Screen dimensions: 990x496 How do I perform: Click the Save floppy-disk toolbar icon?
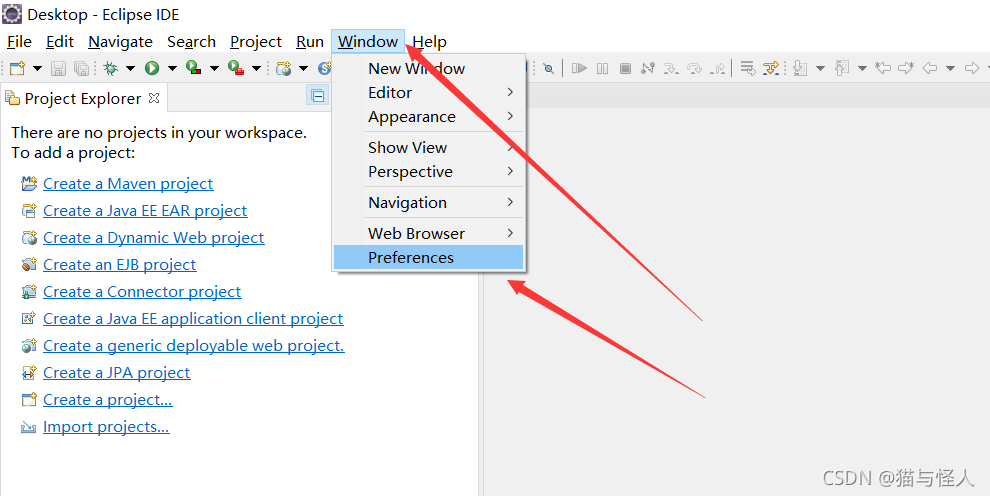(58, 68)
